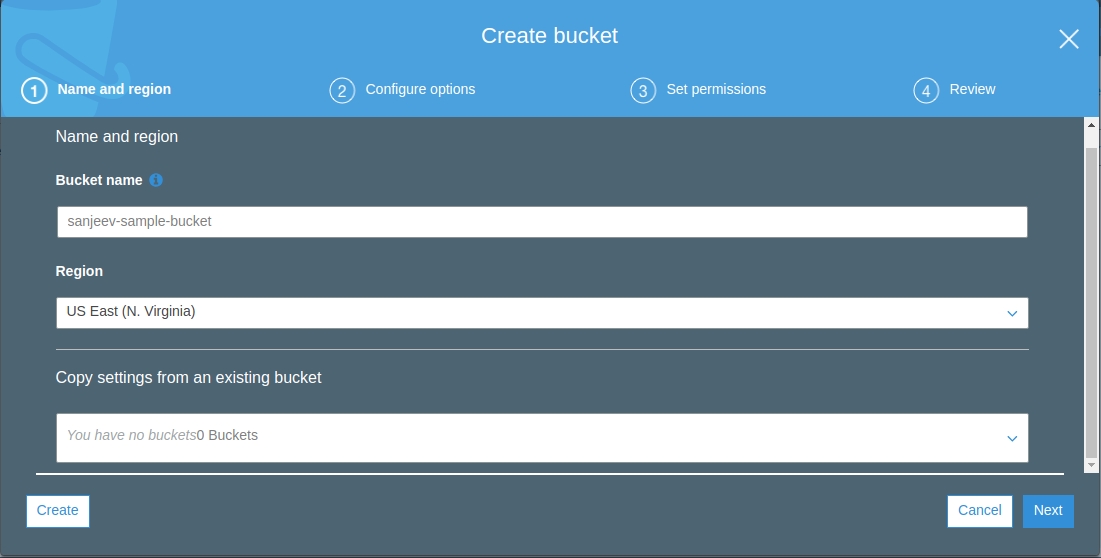The image size is (1101, 558).
Task: Select the Name and region step
Action: 114,90
